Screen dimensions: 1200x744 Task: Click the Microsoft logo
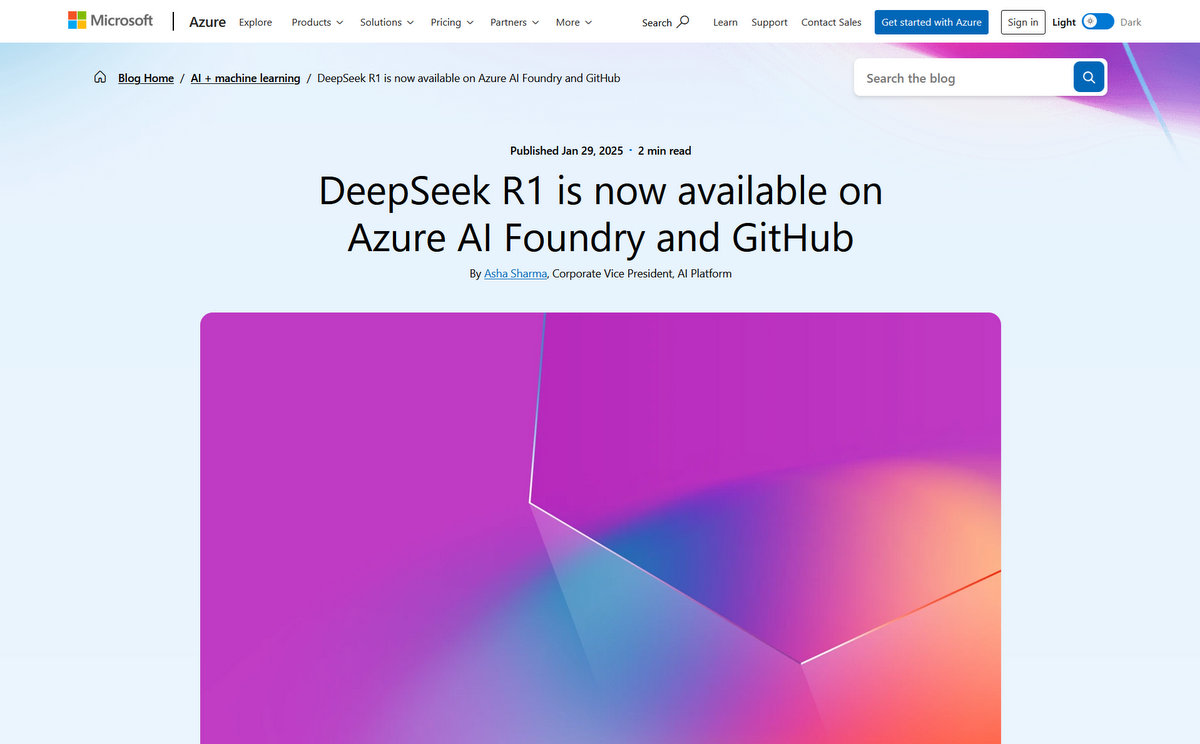click(110, 21)
